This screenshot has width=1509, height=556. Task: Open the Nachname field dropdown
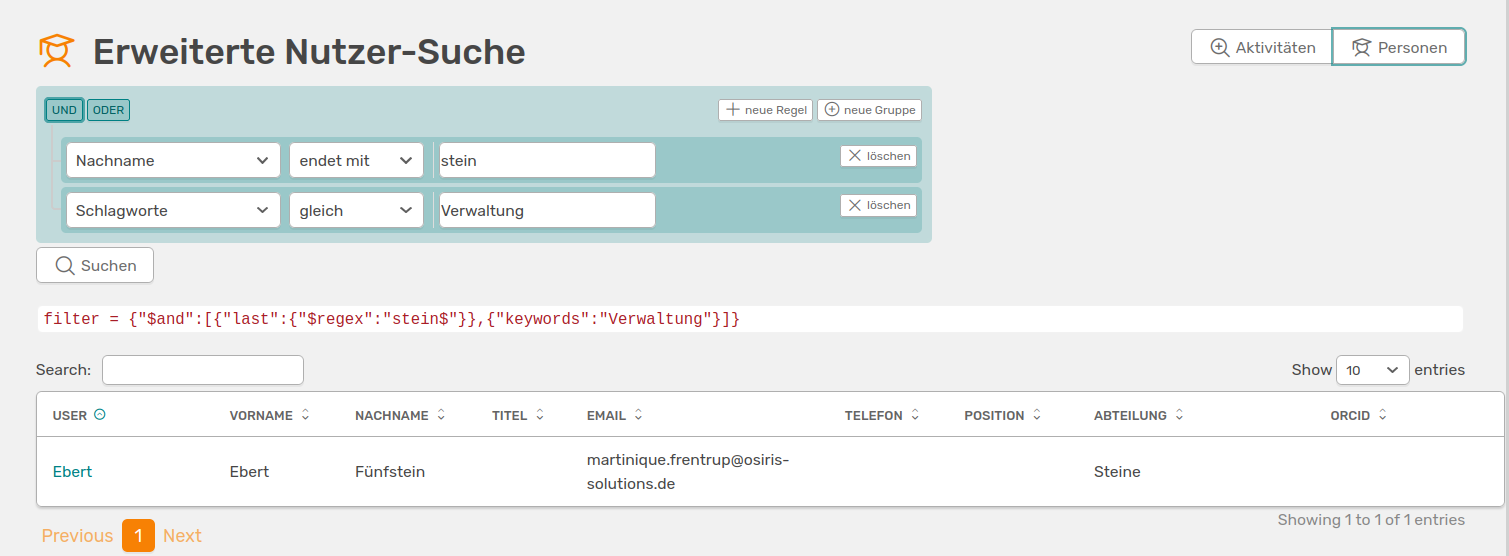point(173,160)
